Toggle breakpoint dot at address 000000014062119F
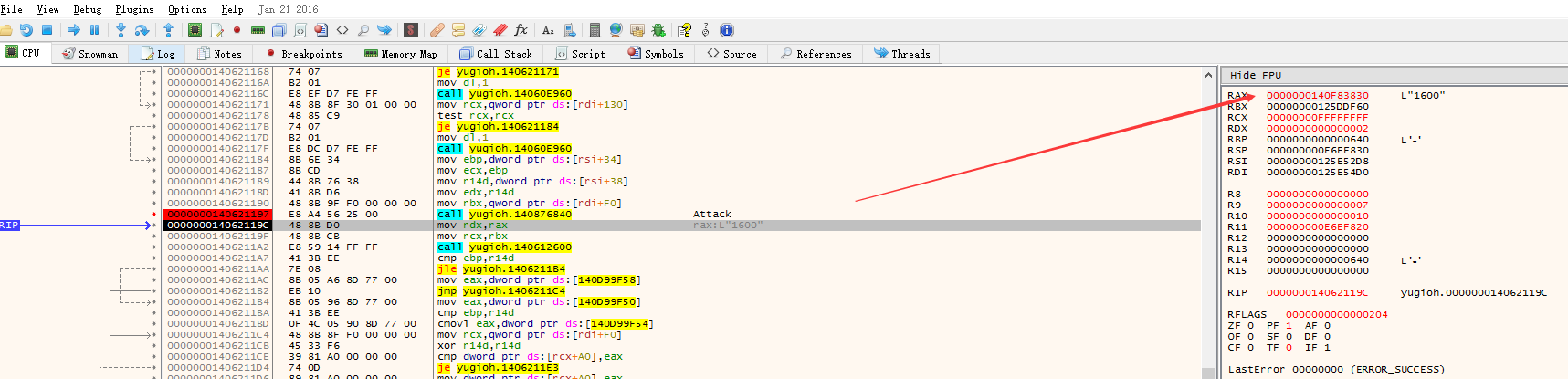The image size is (1568, 379). point(153,236)
